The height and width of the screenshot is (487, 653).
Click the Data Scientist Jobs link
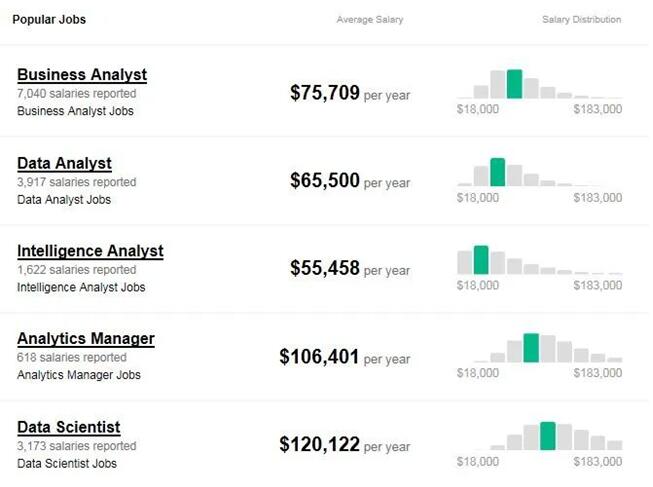coord(67,463)
